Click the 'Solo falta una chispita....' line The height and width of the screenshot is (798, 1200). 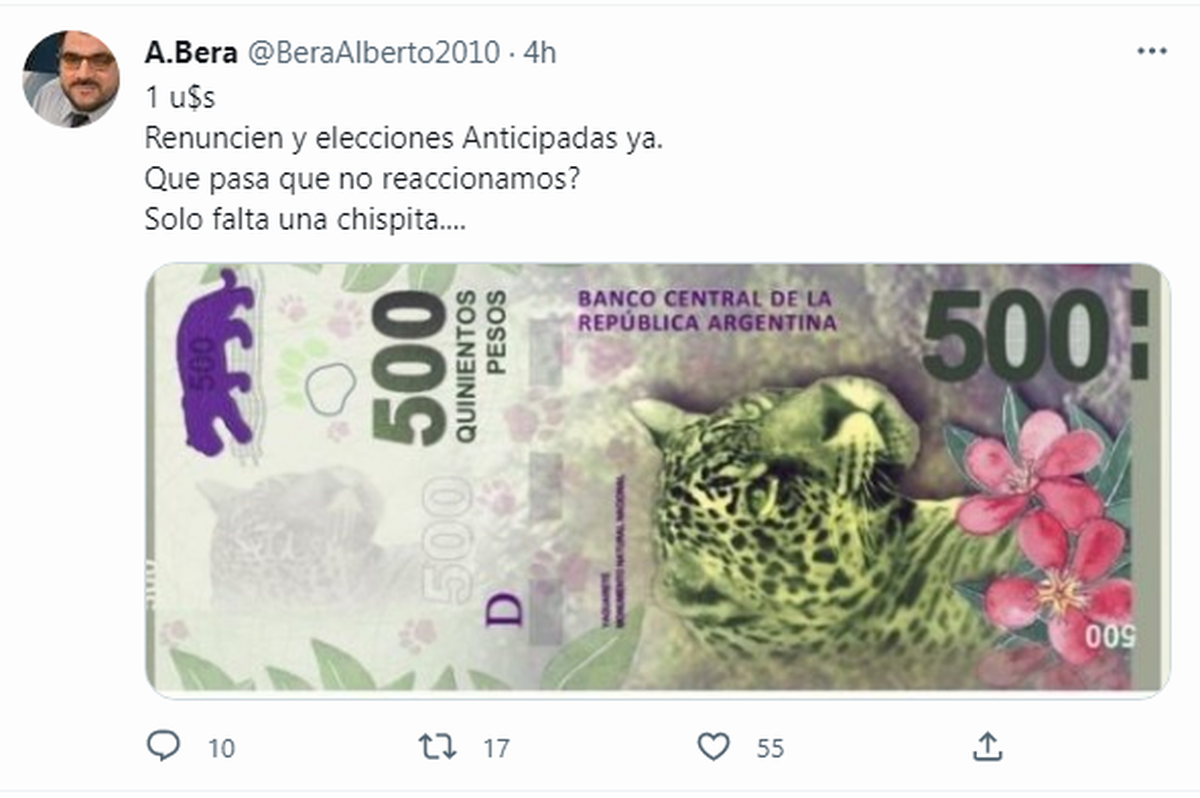coord(305,221)
